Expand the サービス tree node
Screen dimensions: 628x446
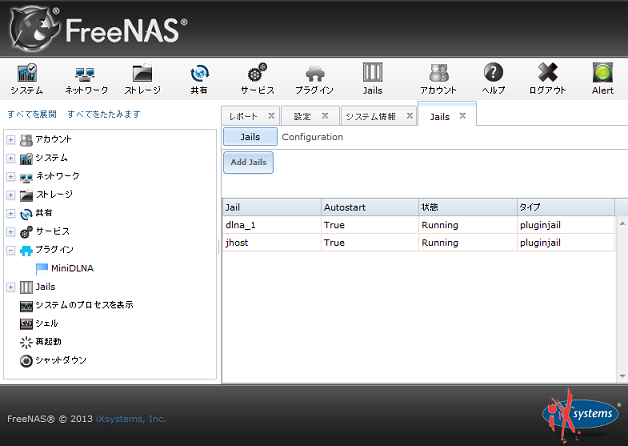[11, 232]
